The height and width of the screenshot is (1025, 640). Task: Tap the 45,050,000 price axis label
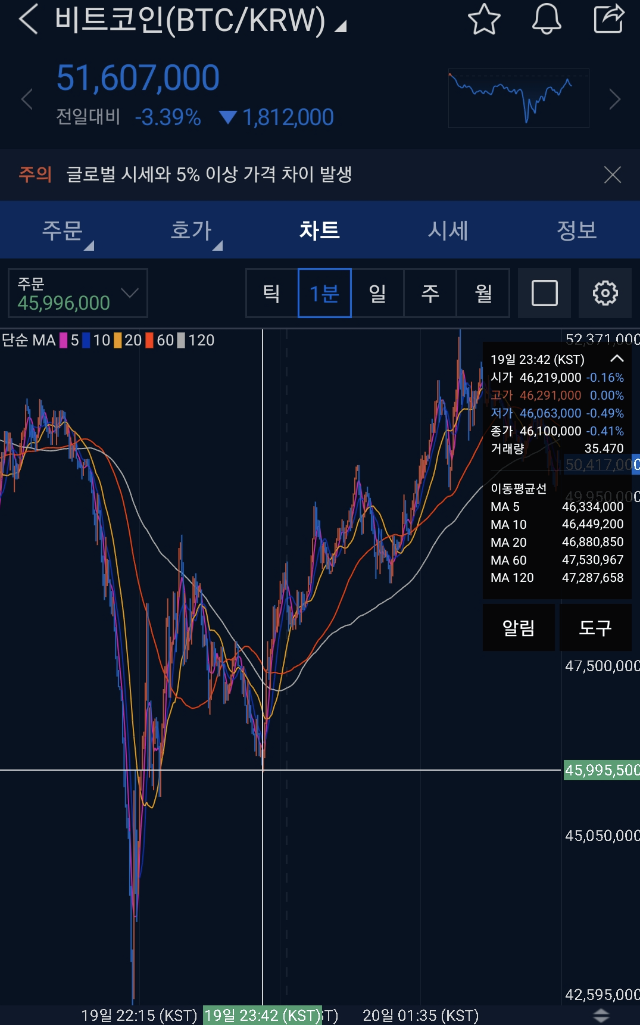601,836
